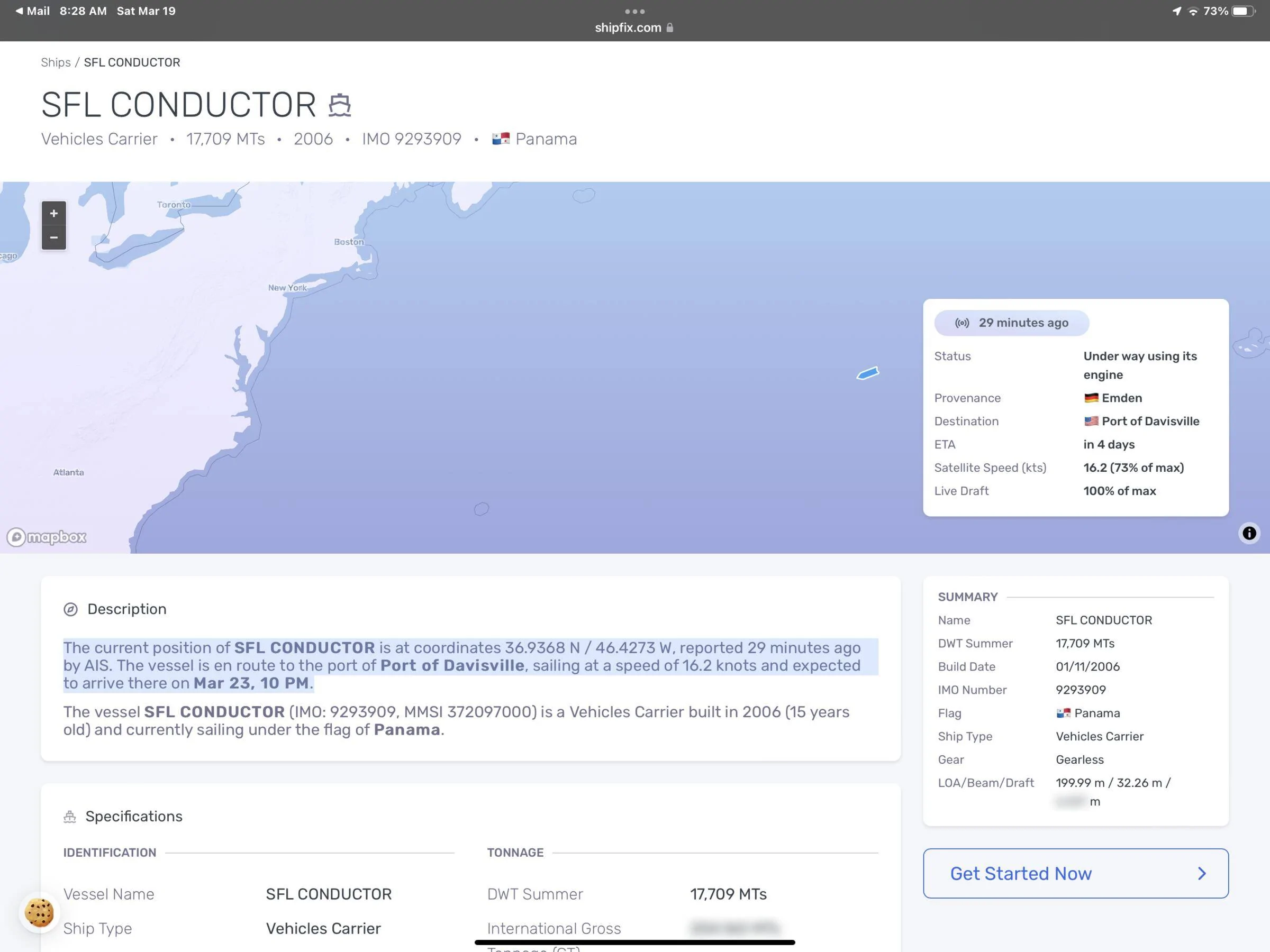Zoom out on the map
The image size is (1270, 952).
pos(53,237)
